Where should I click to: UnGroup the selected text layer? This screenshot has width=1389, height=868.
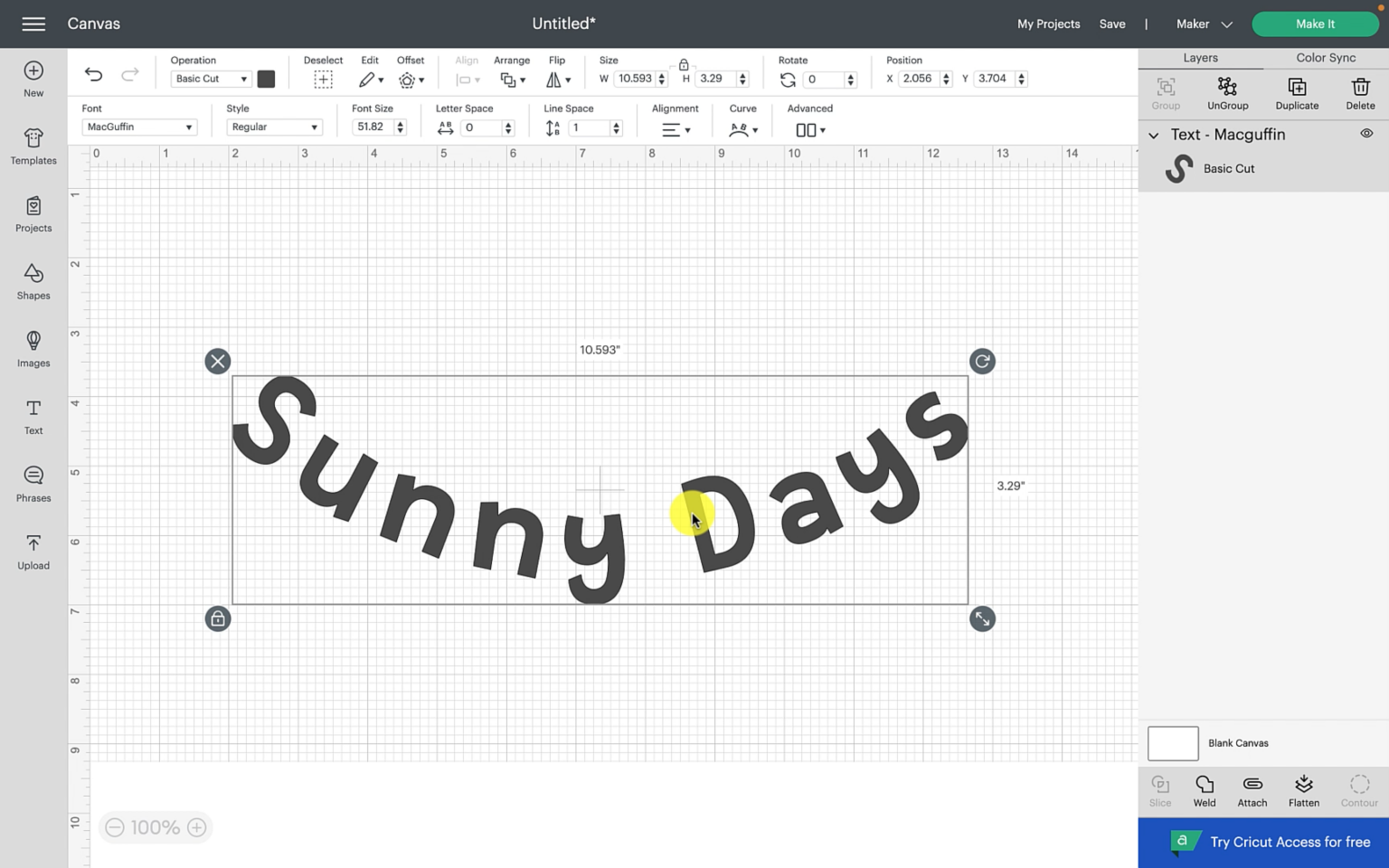[x=1227, y=93]
